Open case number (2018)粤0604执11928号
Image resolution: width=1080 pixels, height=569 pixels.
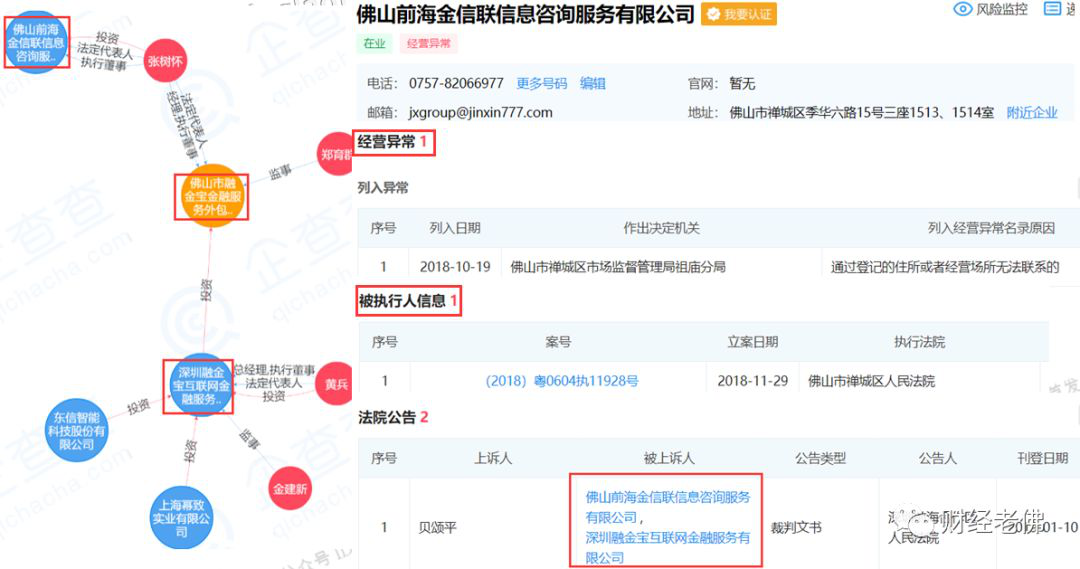[x=562, y=381]
